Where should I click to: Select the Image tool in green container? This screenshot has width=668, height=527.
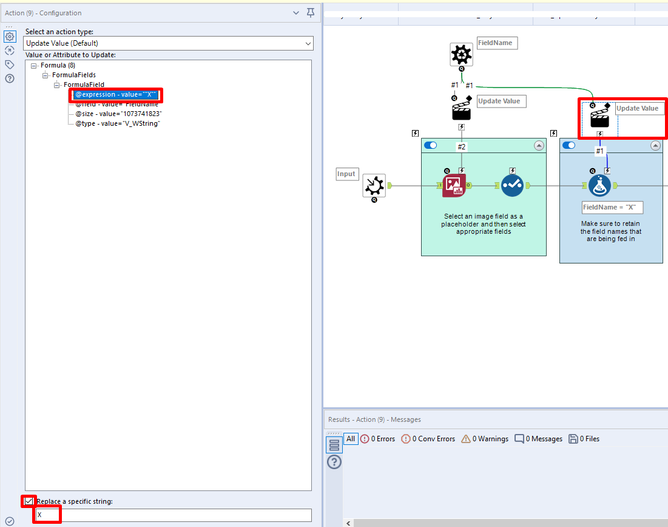point(454,186)
